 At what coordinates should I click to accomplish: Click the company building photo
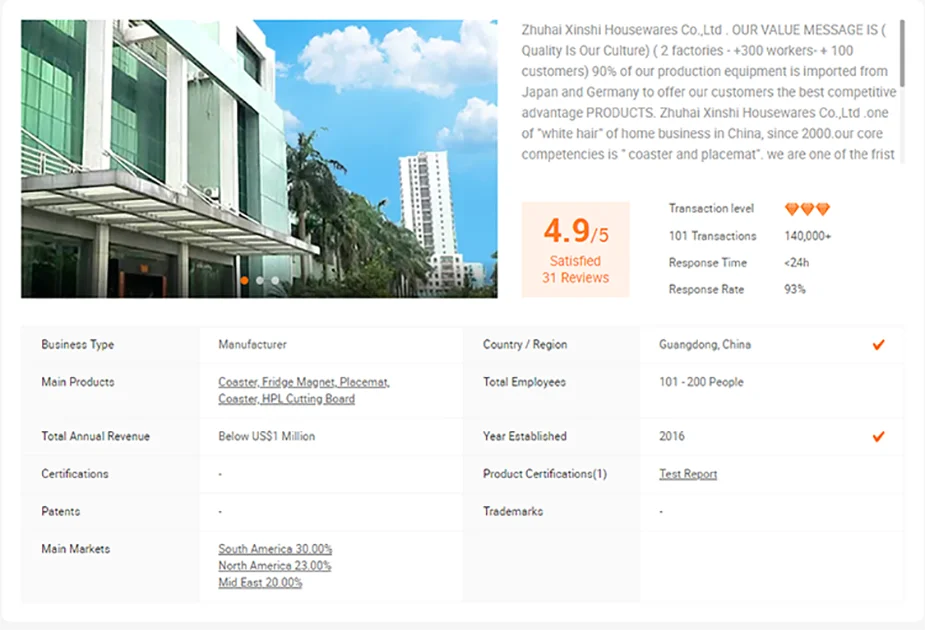point(259,159)
